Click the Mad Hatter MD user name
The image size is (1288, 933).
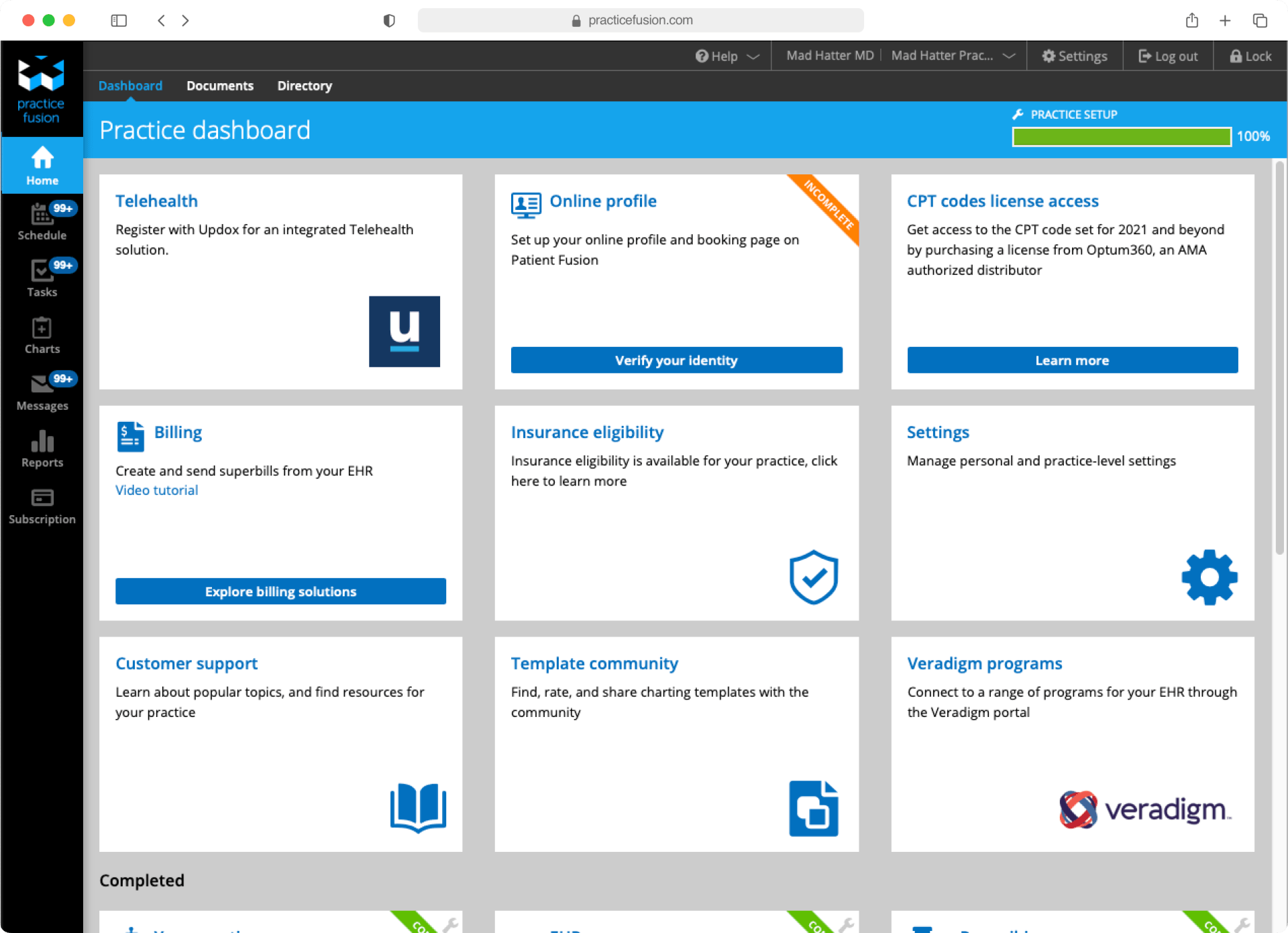coord(830,56)
